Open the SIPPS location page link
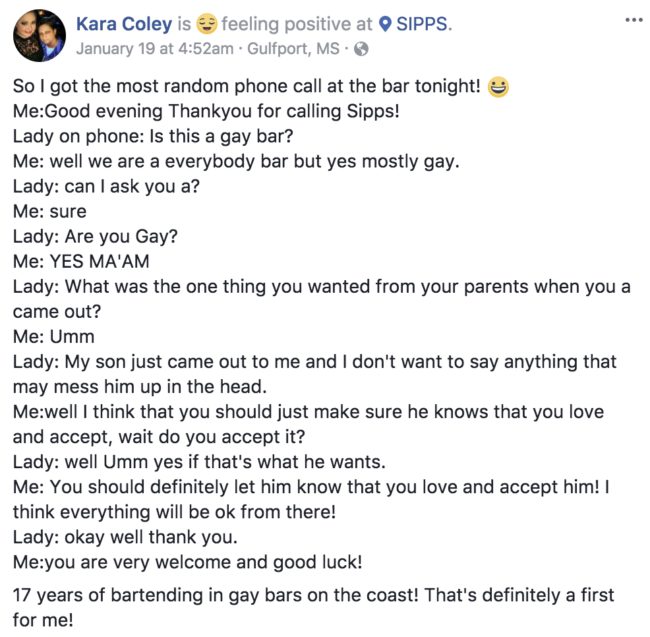This screenshot has width=650, height=637. pyautogui.click(x=421, y=23)
